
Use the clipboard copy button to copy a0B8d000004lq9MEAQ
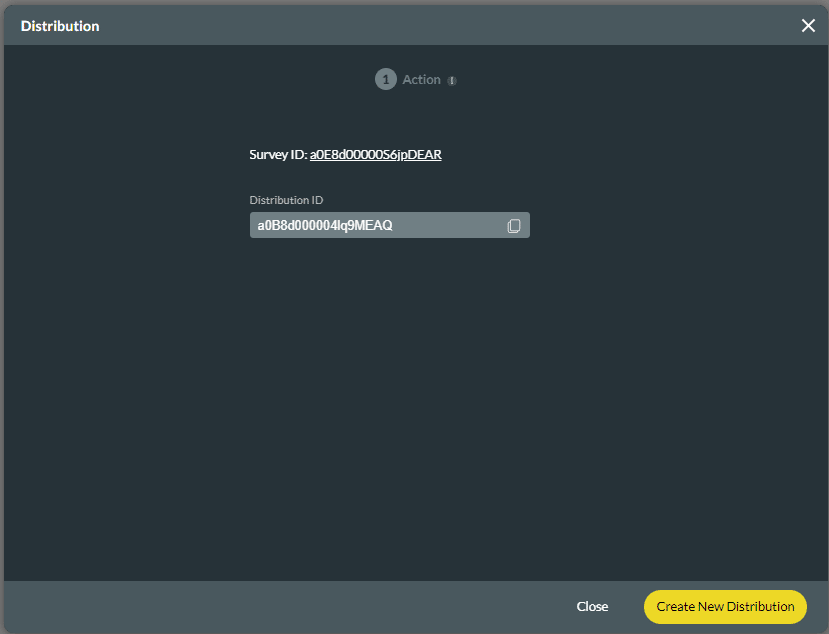click(515, 225)
